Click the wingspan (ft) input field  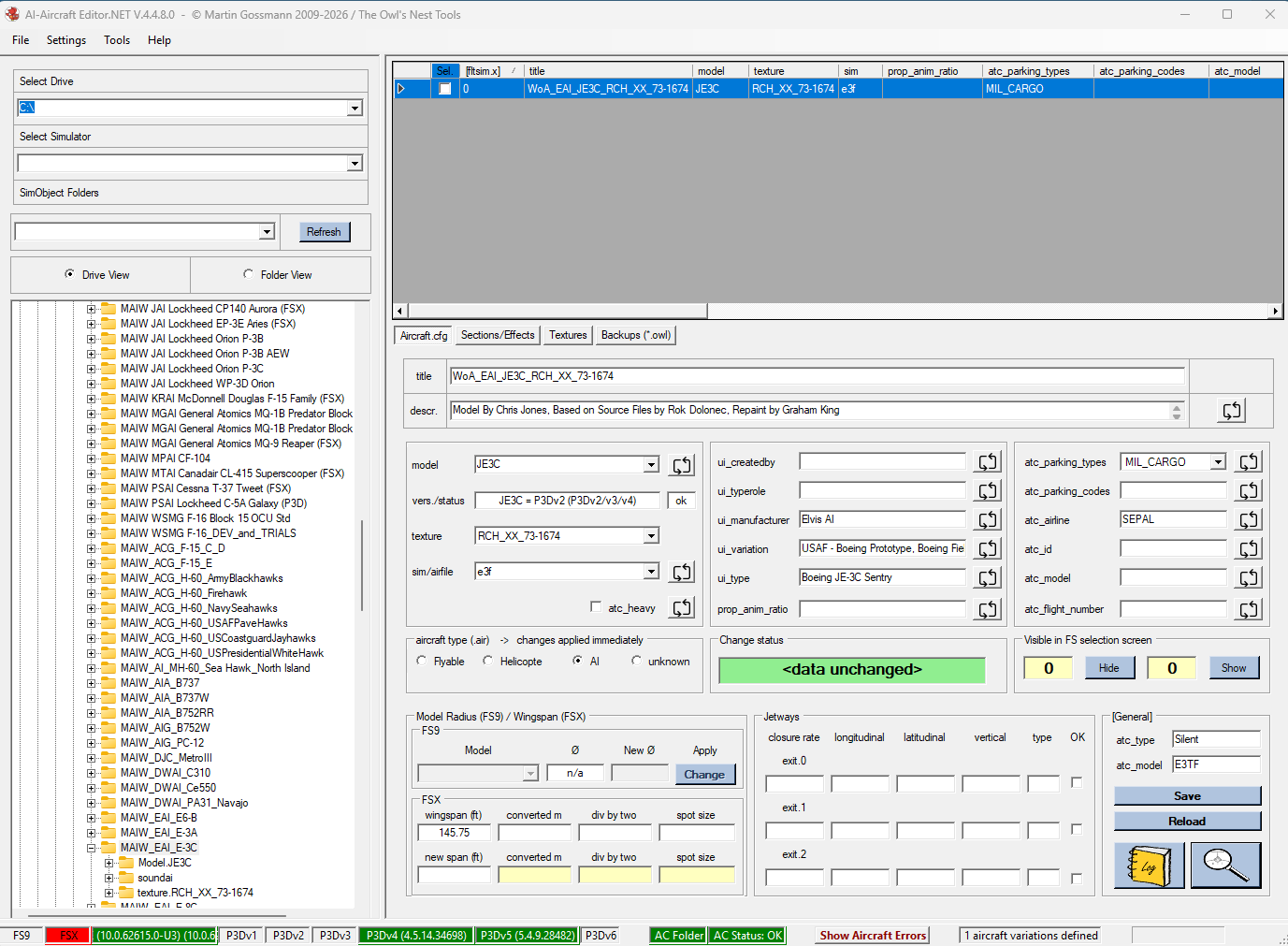point(454,833)
